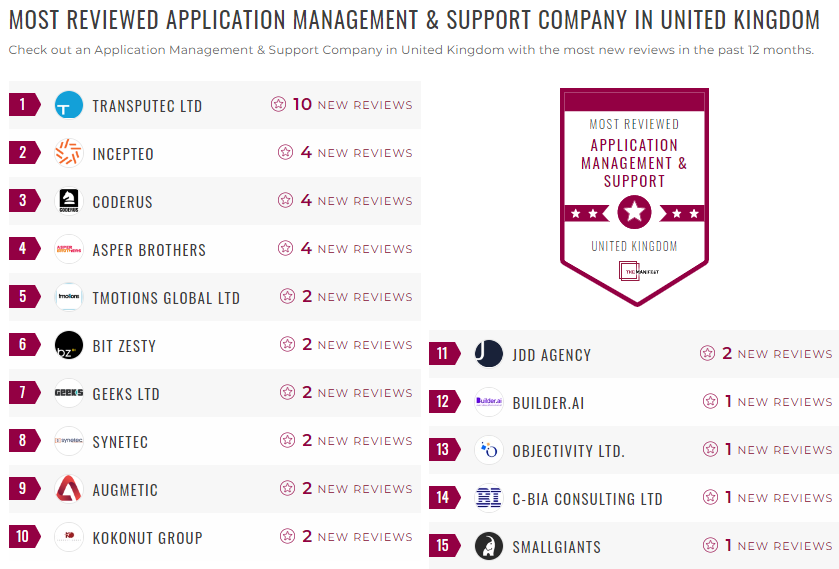The height and width of the screenshot is (569, 839).
Task: Open the Incepteo orange logo
Action: coord(69,153)
